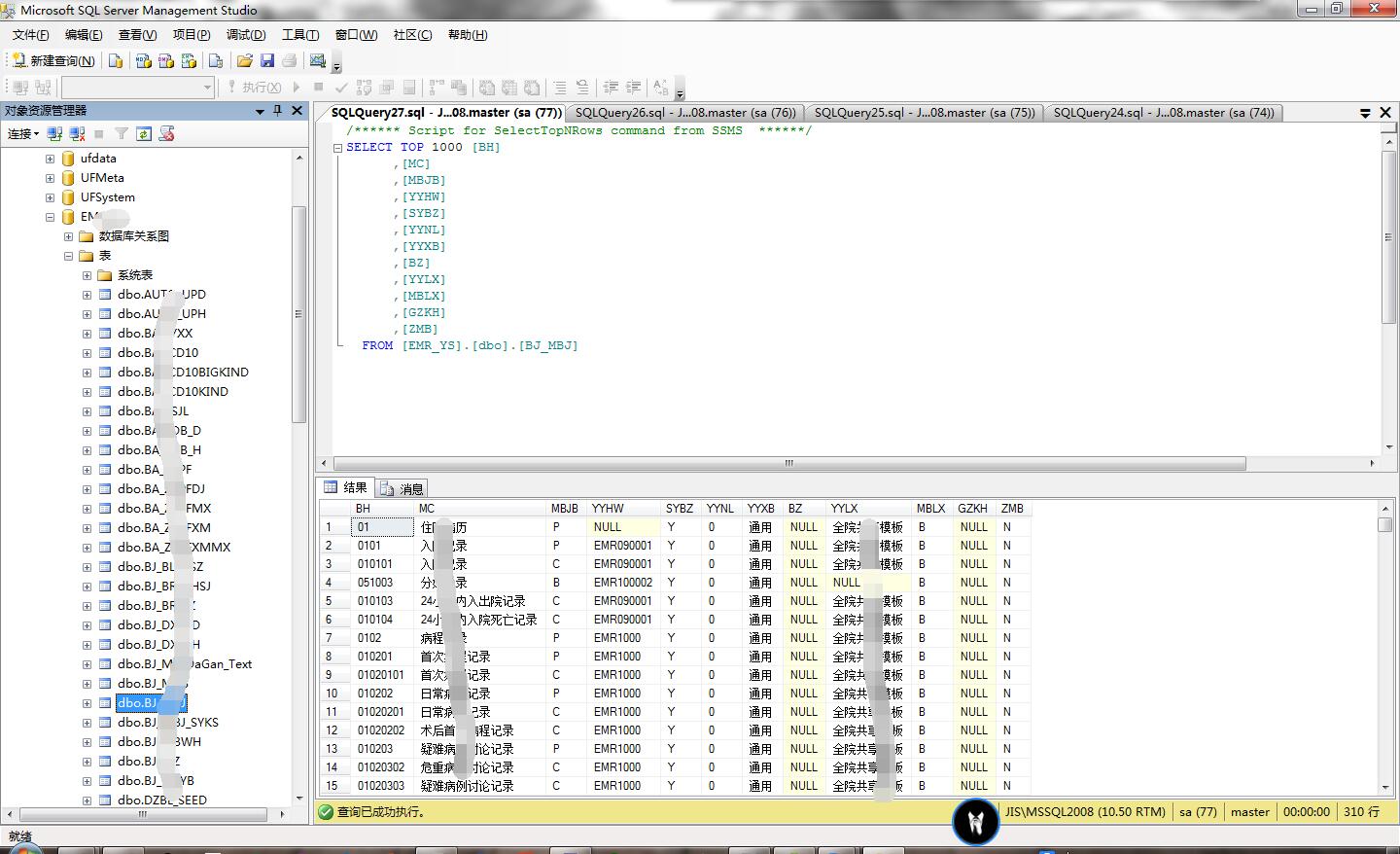
Task: Click the Print icon in toolbar
Action: [289, 60]
